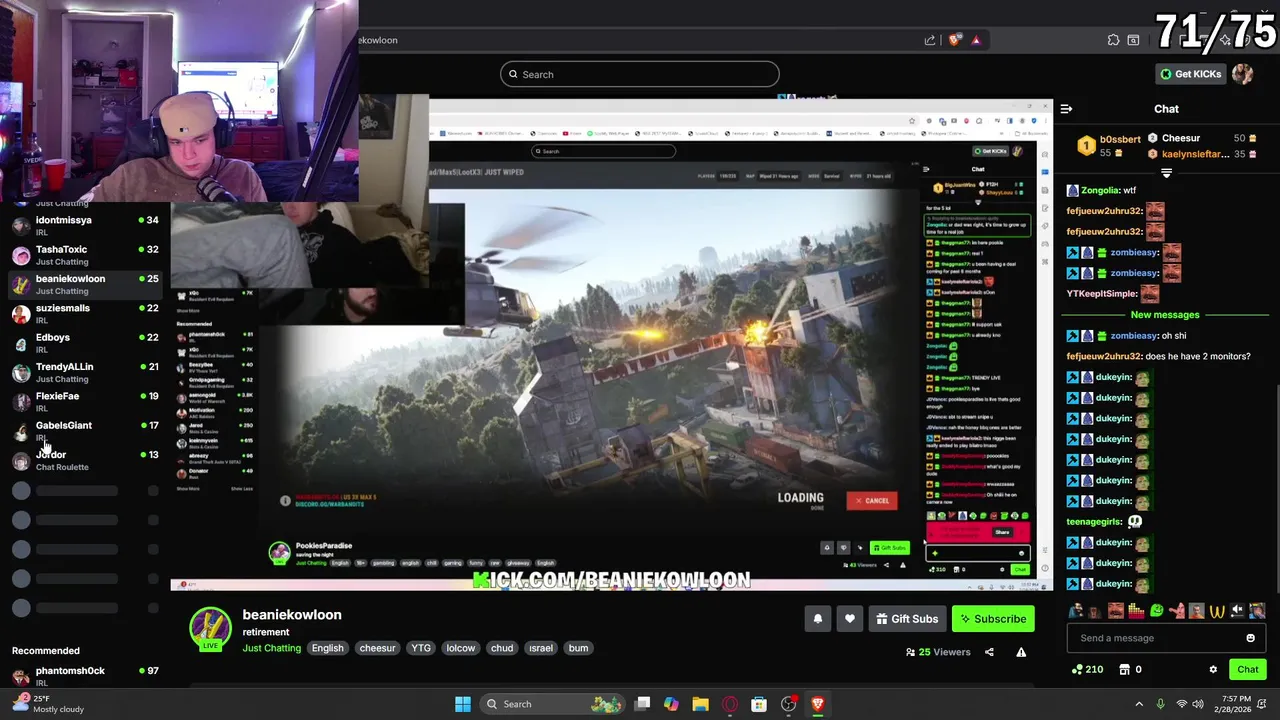Select the green blob emote in quick emotes
The width and height of the screenshot is (1280, 720).
tap(1157, 610)
